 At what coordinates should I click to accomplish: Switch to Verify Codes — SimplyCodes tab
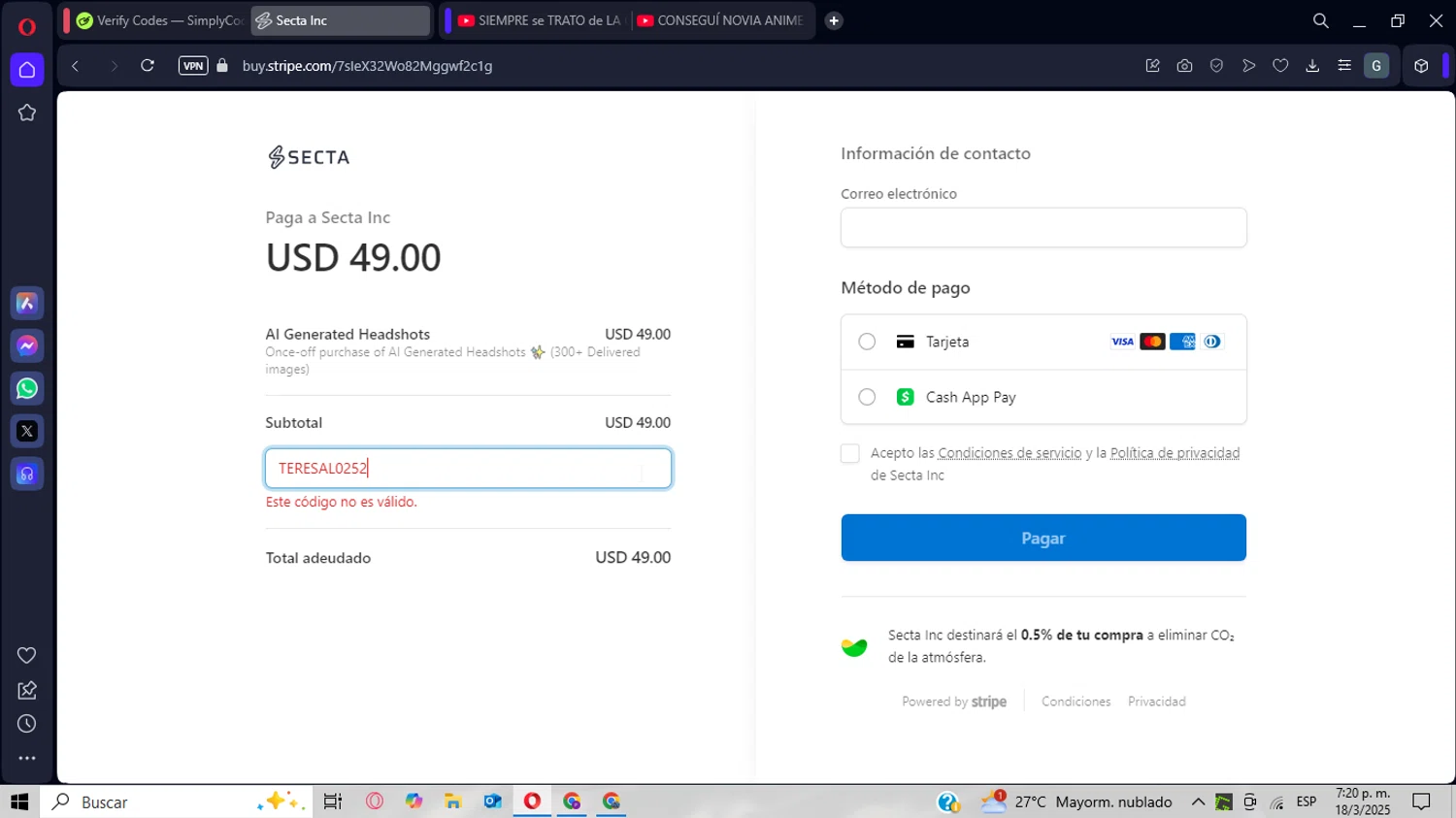[x=159, y=20]
